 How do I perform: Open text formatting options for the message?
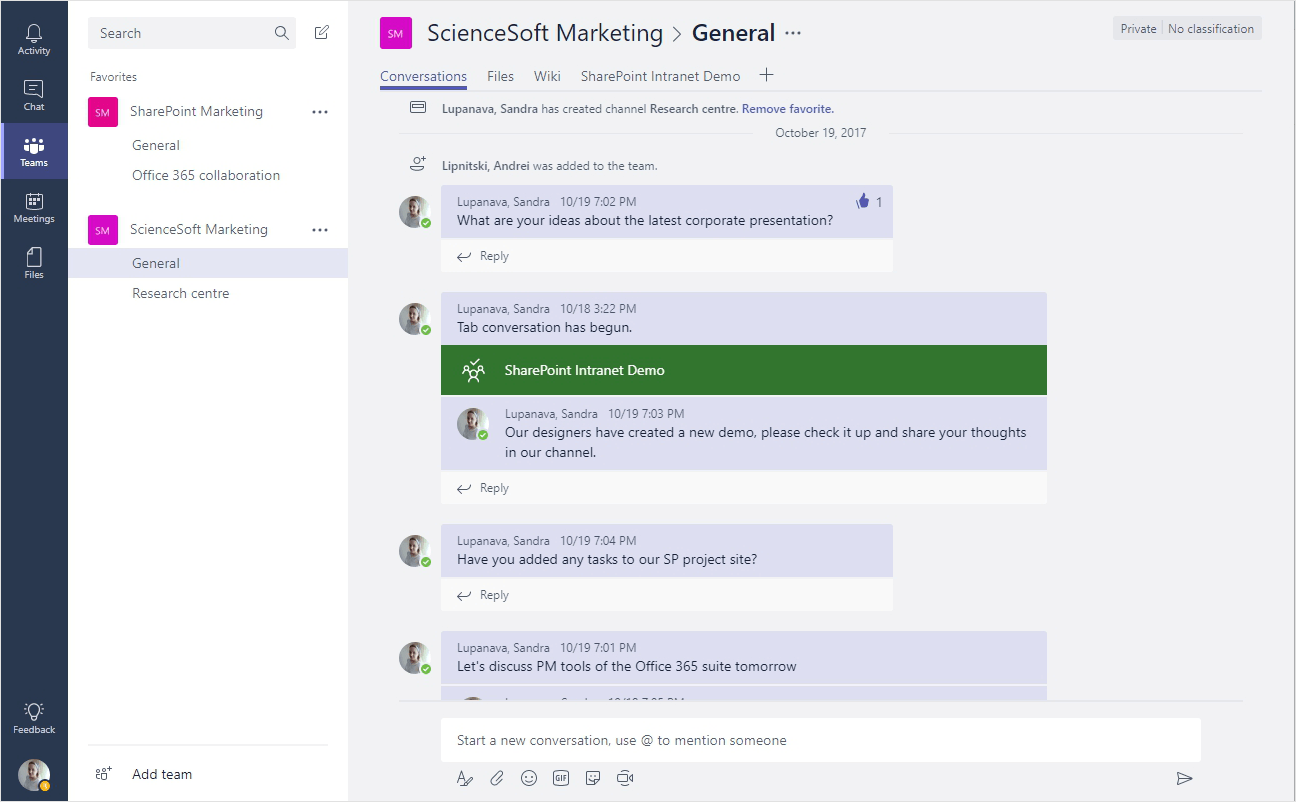[465, 777]
